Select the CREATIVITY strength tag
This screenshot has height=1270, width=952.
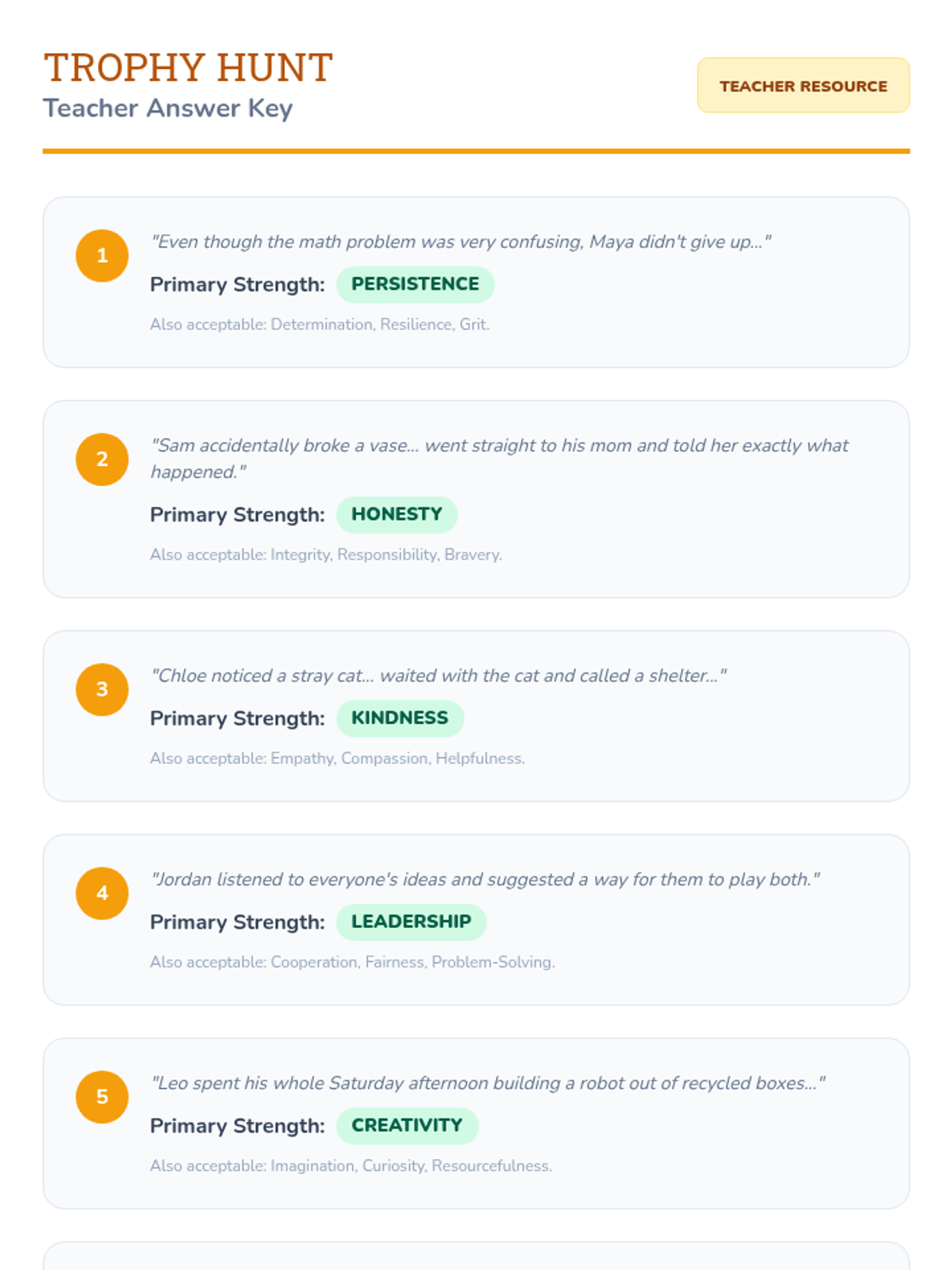[407, 1126]
